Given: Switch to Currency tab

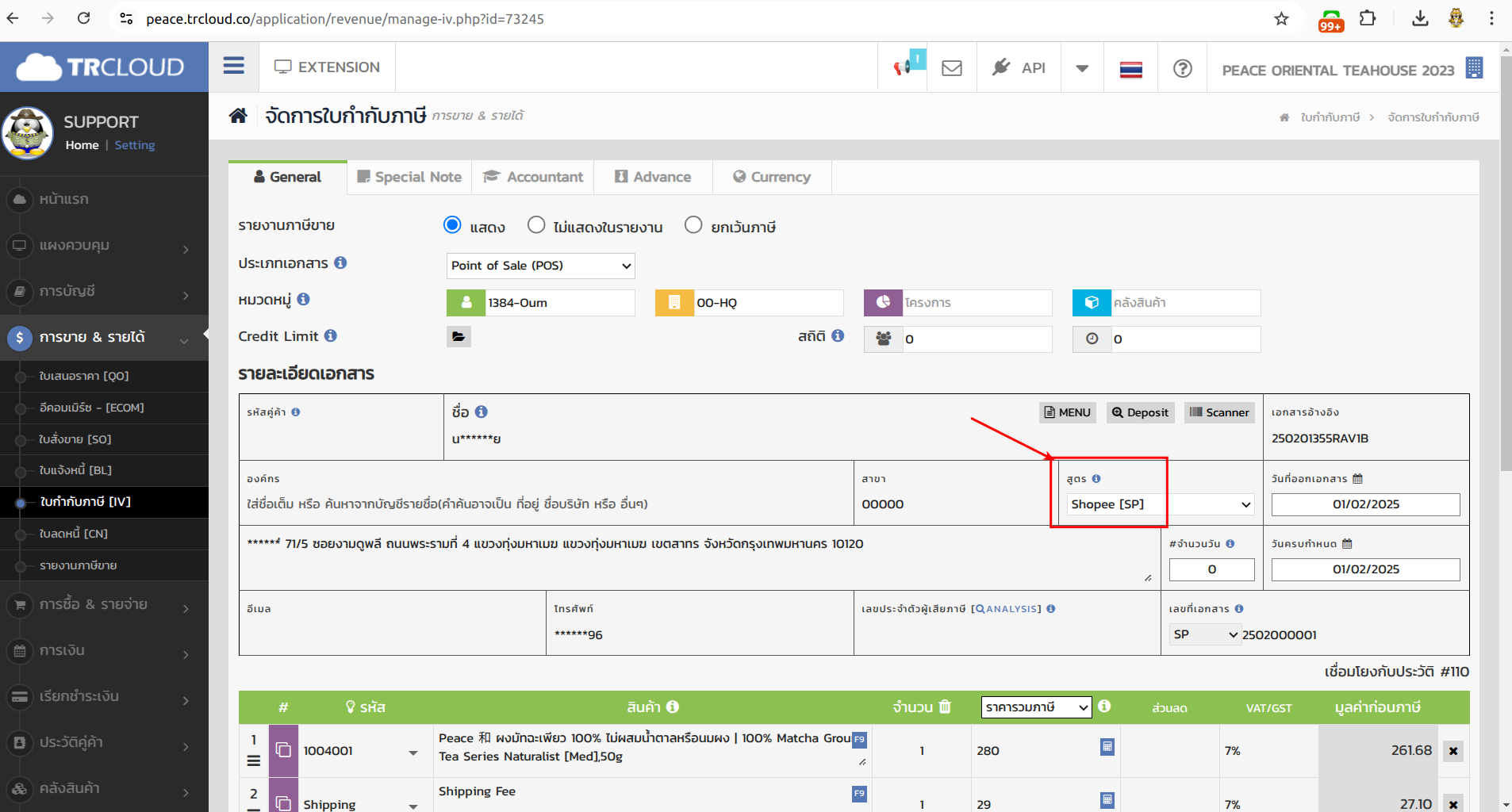Looking at the screenshot, I should [x=772, y=177].
